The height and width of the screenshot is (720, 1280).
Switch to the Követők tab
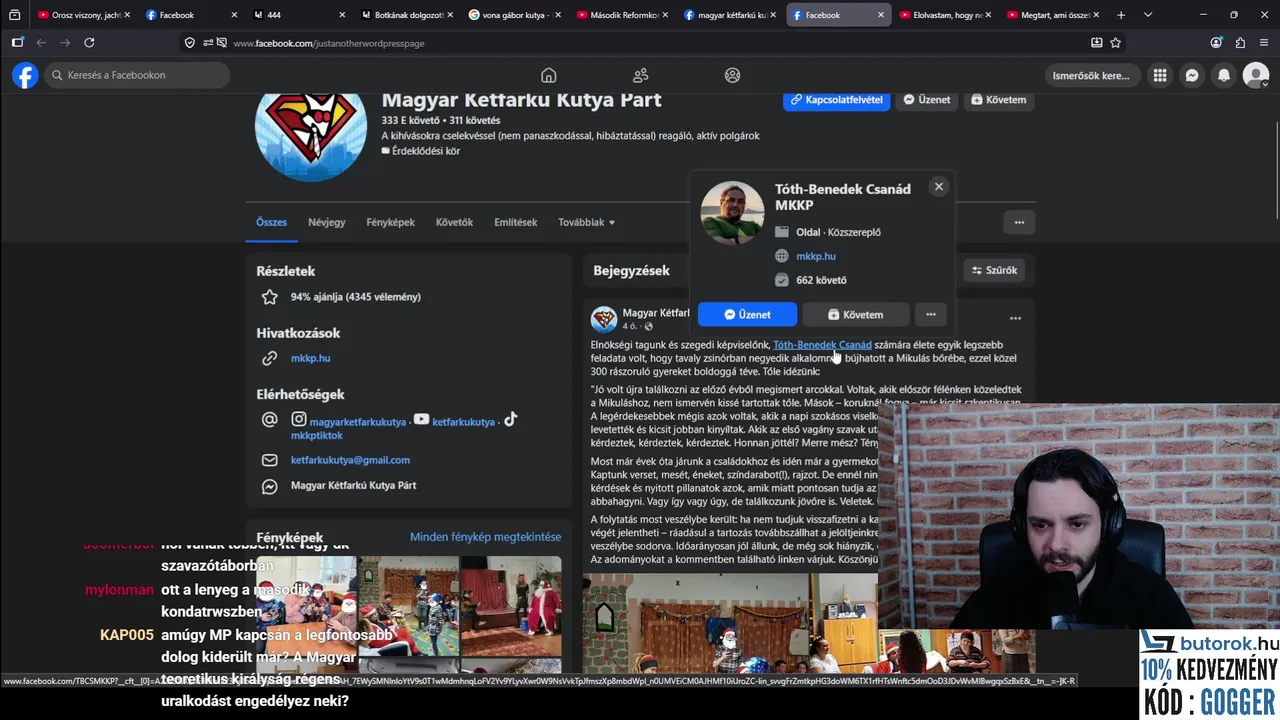point(454,222)
